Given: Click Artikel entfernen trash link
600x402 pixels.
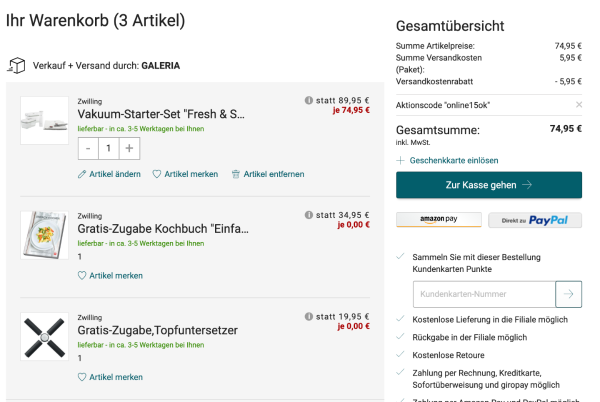Looking at the screenshot, I should (x=268, y=174).
